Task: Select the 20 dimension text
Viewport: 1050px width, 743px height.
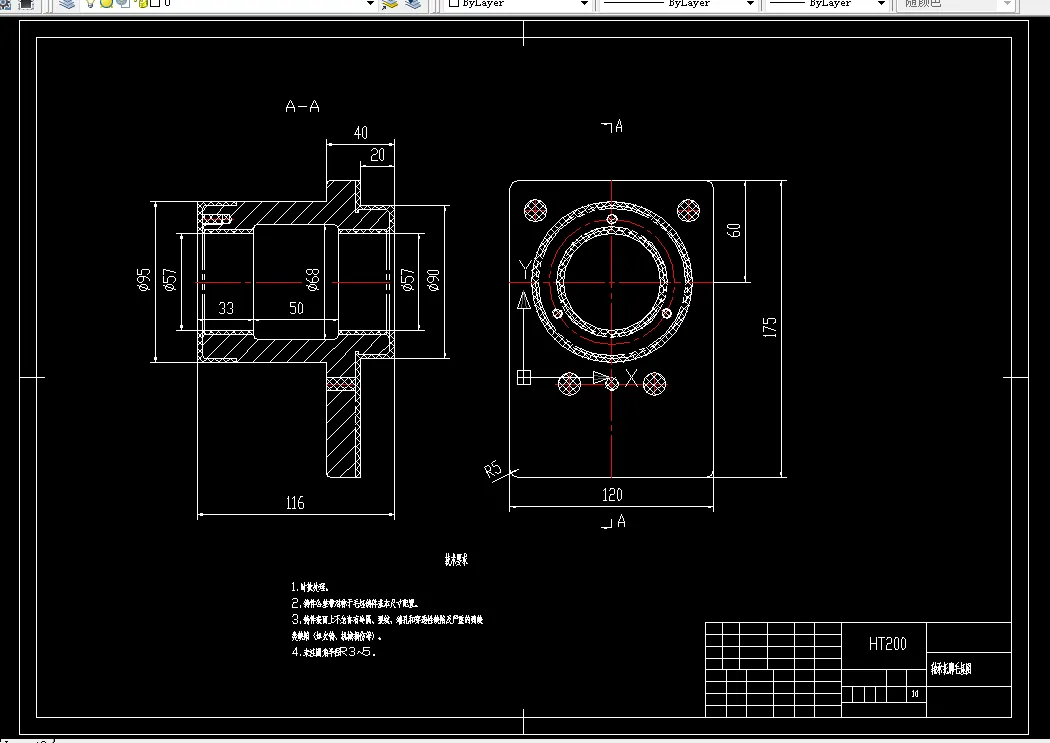Action: click(x=378, y=155)
